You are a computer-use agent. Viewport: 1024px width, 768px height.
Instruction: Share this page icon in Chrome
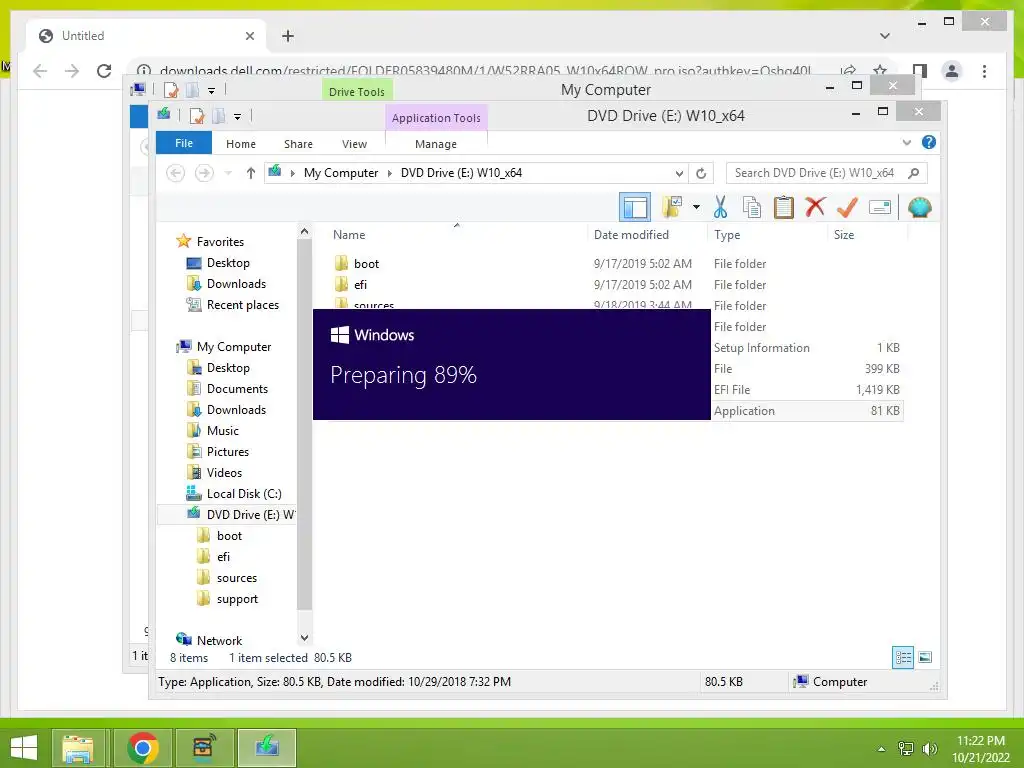tap(848, 71)
